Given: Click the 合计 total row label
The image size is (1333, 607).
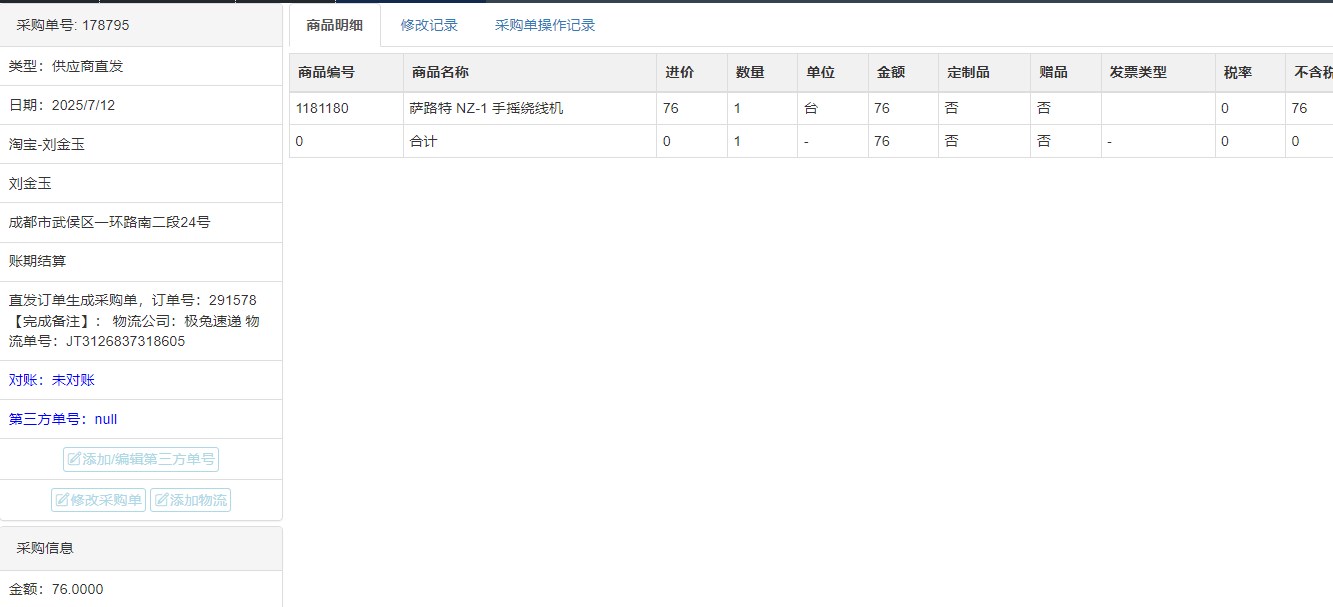Looking at the screenshot, I should (423, 141).
